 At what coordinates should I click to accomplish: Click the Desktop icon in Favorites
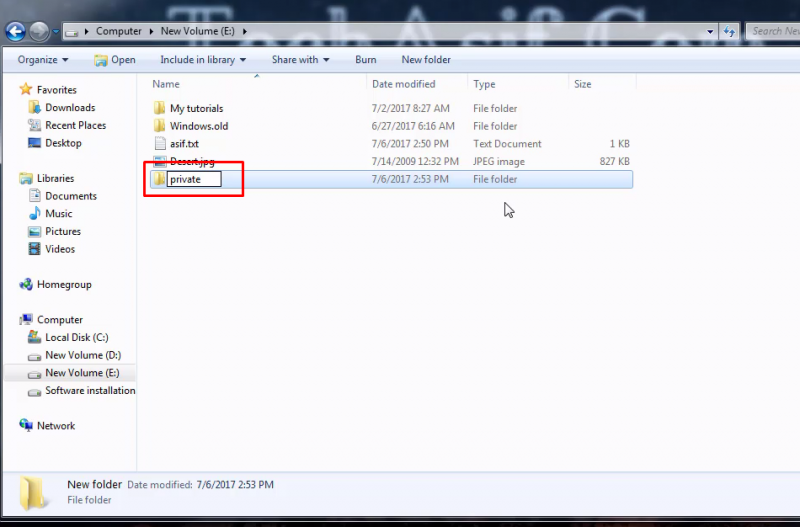pyautogui.click(x=34, y=143)
